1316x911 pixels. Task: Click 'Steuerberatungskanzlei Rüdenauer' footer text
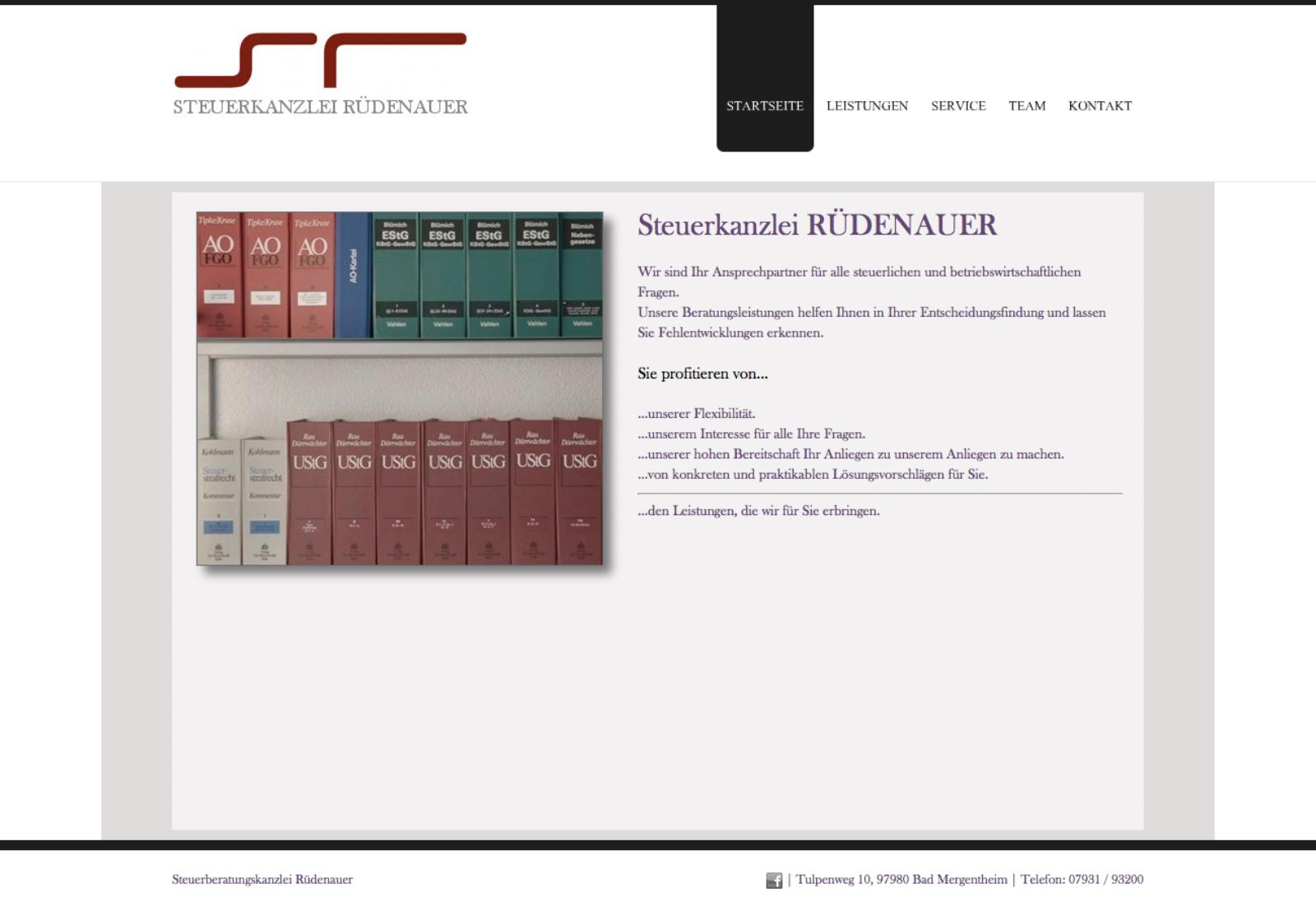click(x=262, y=880)
